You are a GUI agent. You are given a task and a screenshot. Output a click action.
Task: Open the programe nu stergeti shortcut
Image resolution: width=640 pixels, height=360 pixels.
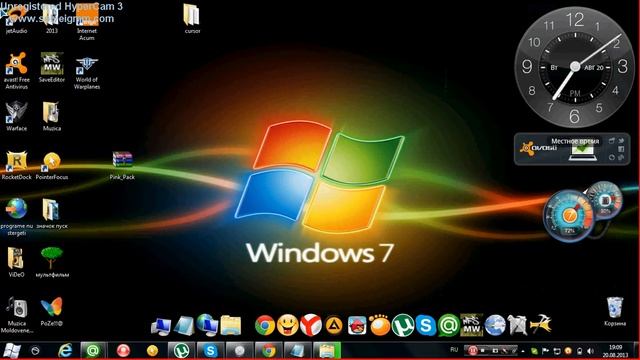[16, 216]
